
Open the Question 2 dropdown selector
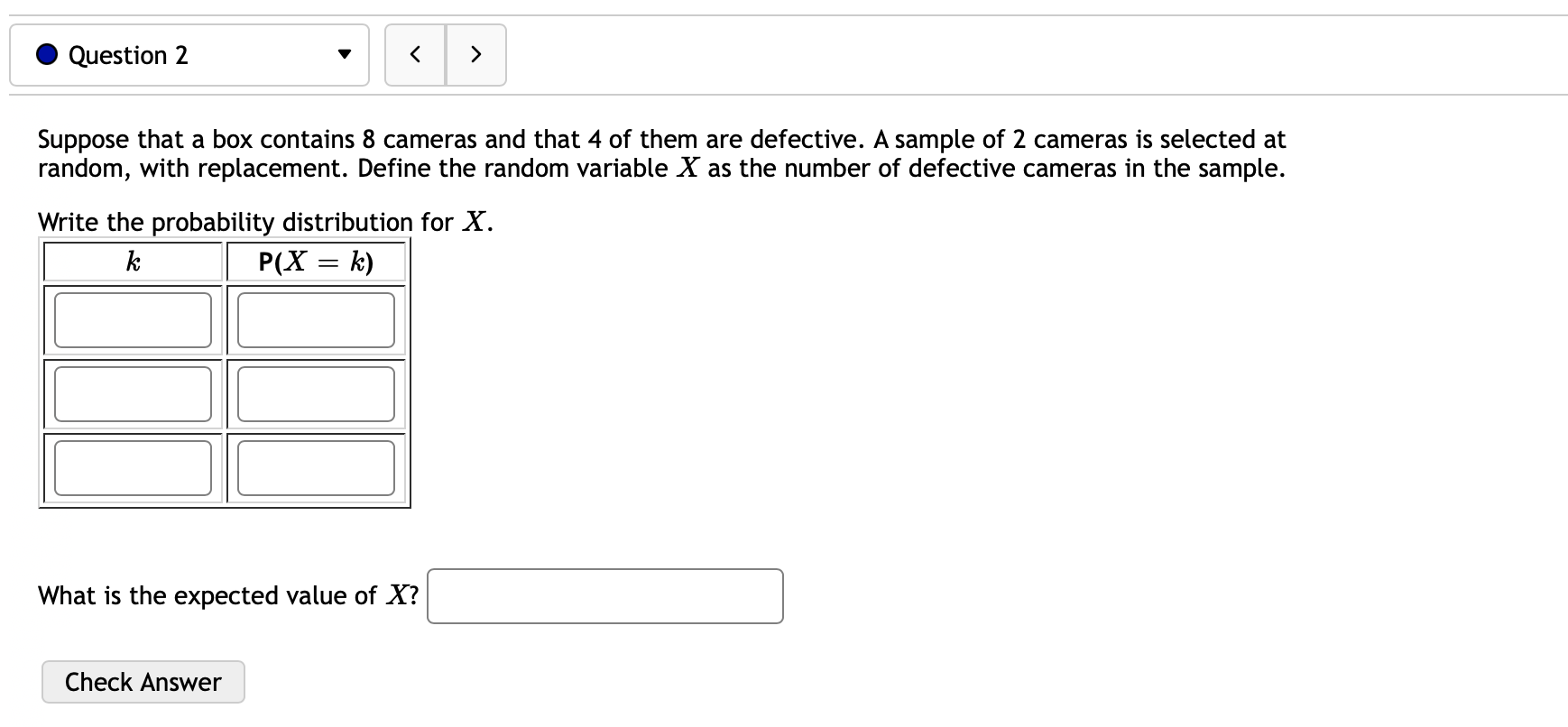189,55
